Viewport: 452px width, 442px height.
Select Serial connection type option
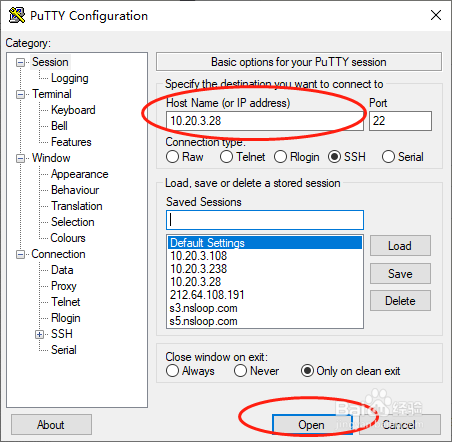pos(388,157)
